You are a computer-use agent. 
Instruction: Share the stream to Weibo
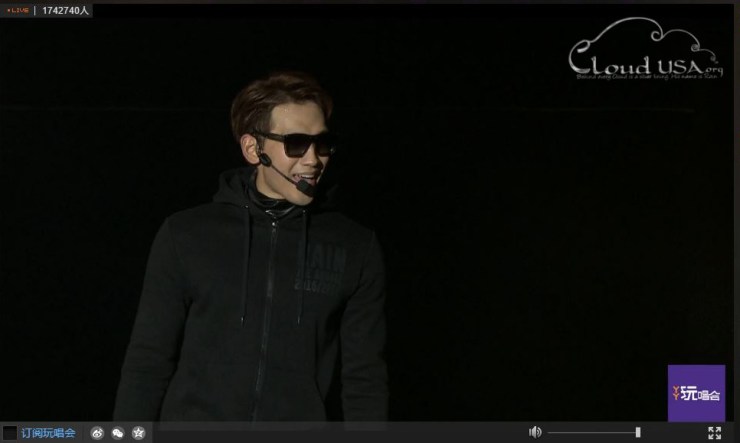coord(97,433)
